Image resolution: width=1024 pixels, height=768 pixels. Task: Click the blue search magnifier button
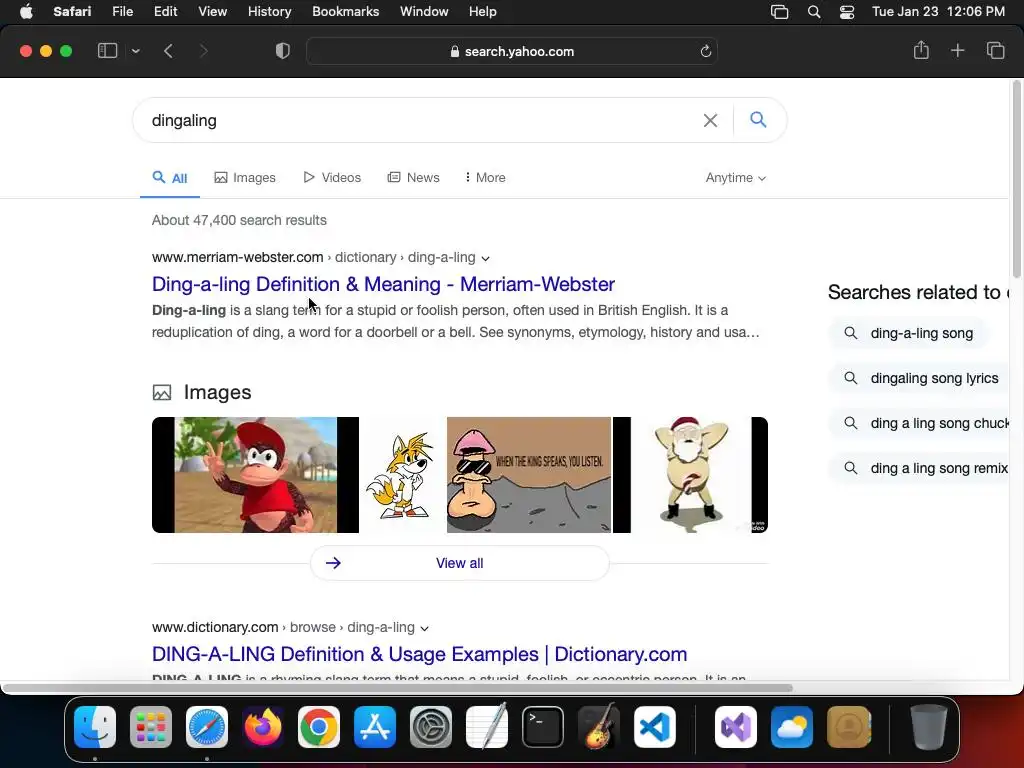[x=758, y=120]
